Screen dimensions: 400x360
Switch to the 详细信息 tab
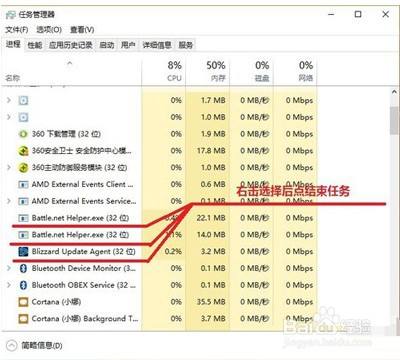(x=157, y=45)
